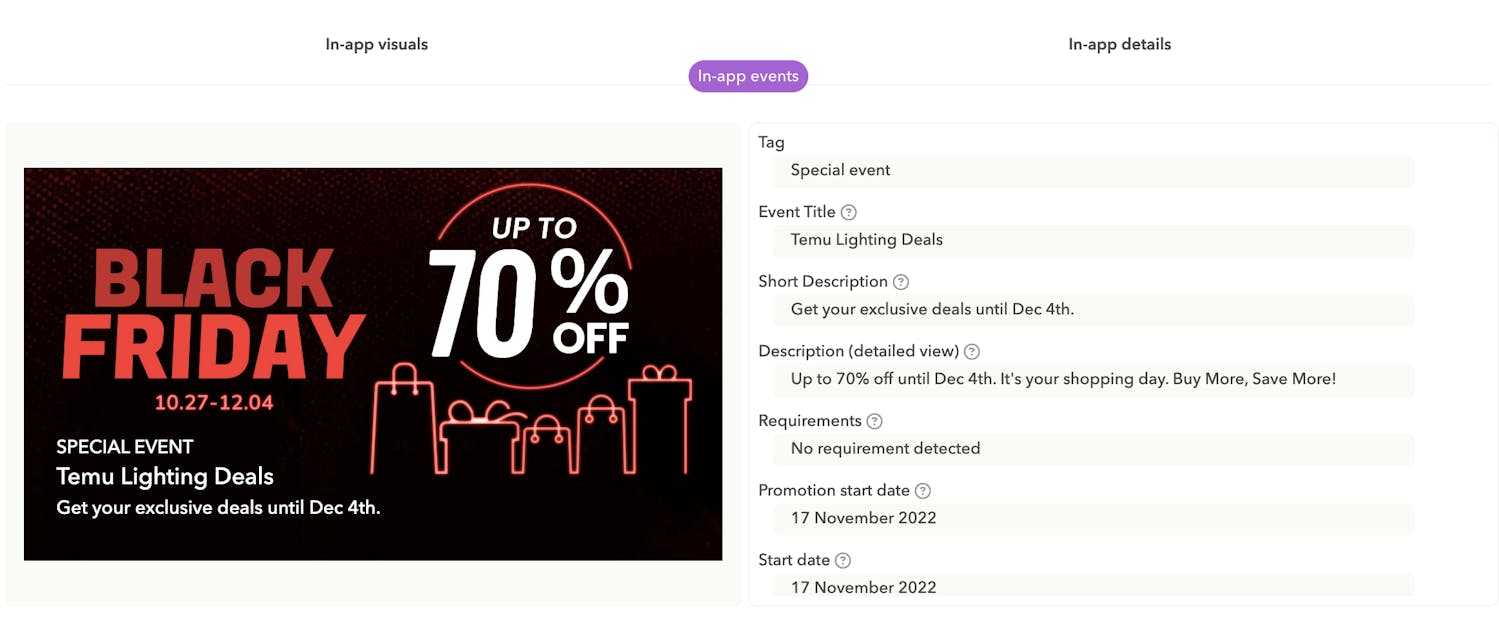The width and height of the screenshot is (1499, 624).
Task: Click the Special event tag field
Action: coord(1093,170)
